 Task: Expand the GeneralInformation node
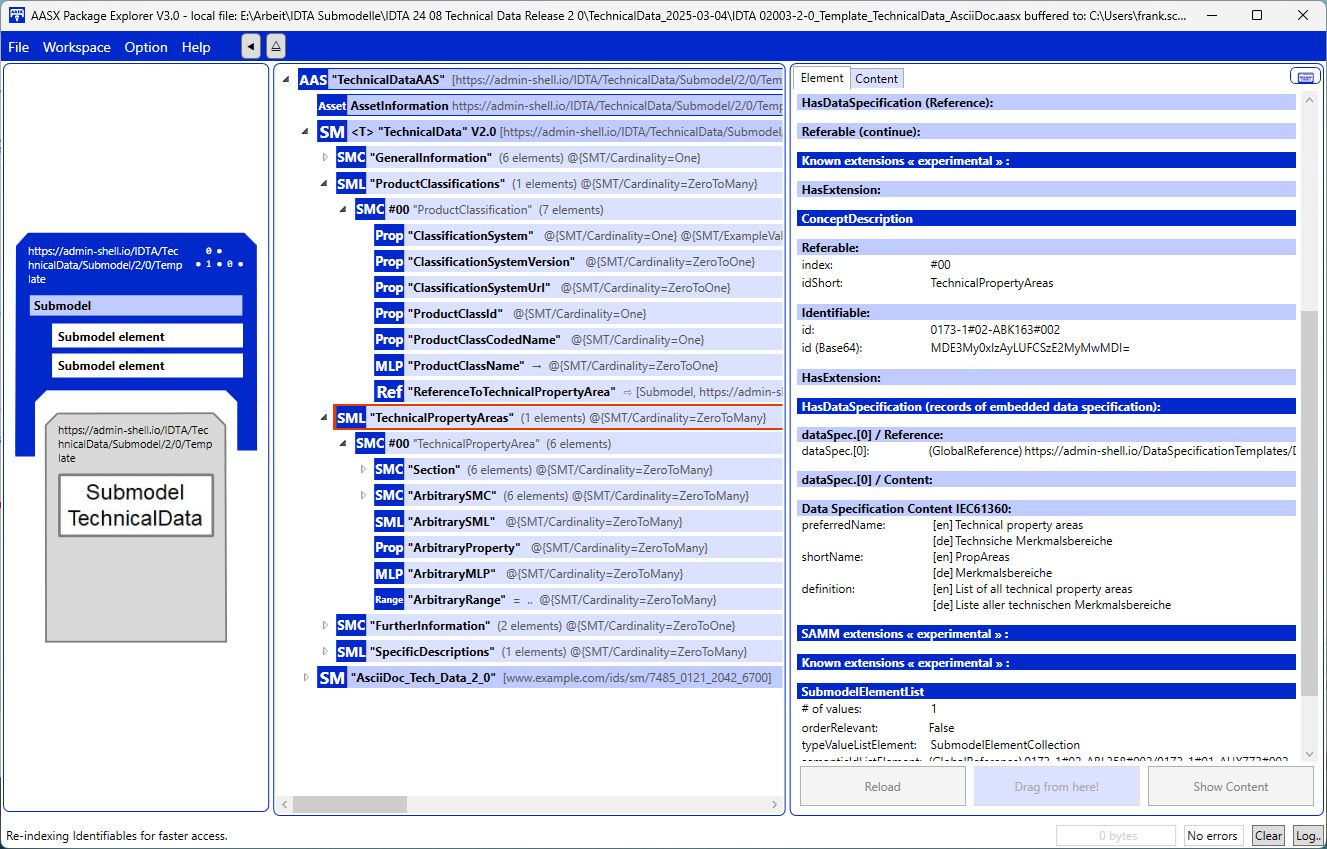point(325,158)
